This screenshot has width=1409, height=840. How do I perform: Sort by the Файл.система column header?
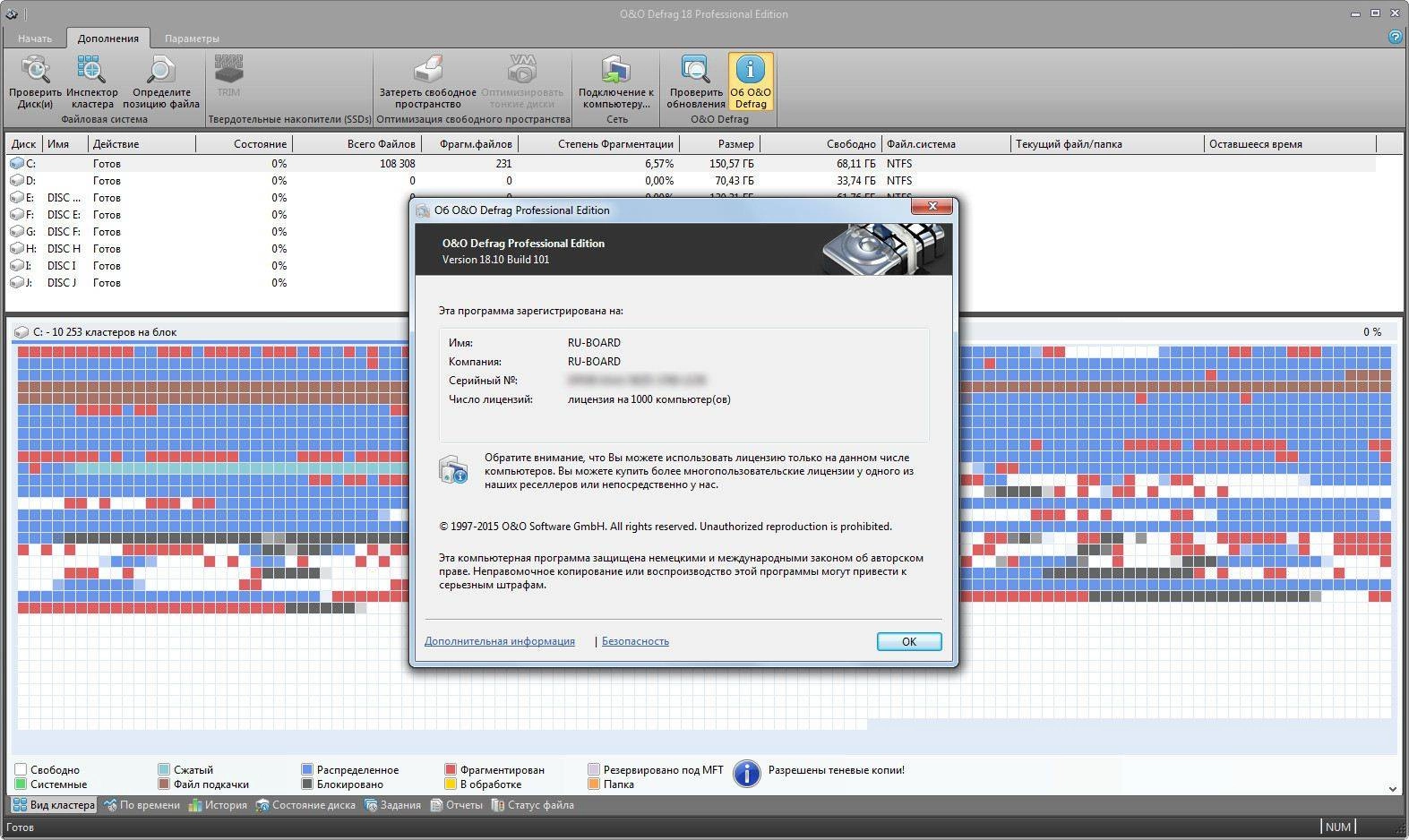click(x=947, y=144)
